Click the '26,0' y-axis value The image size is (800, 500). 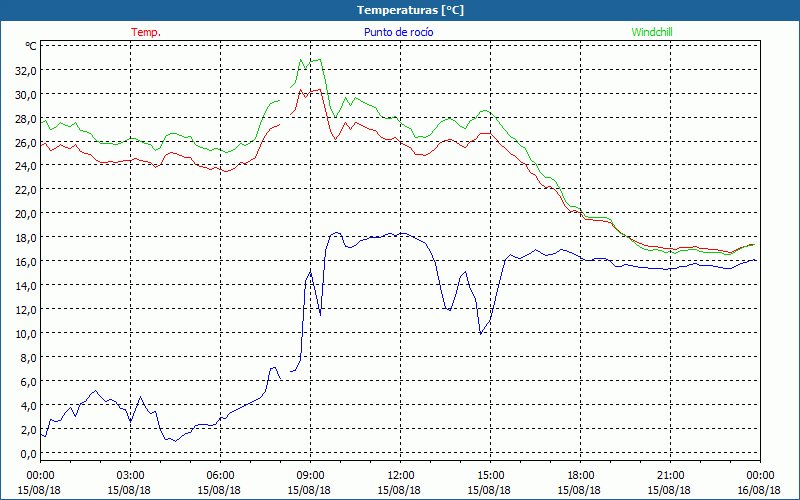[27, 142]
